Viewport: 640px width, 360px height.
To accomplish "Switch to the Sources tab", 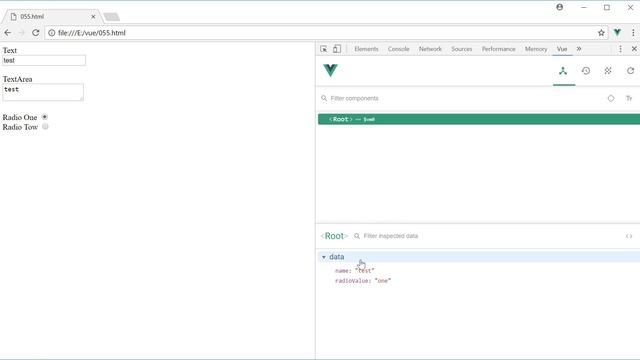I will pyautogui.click(x=462, y=49).
